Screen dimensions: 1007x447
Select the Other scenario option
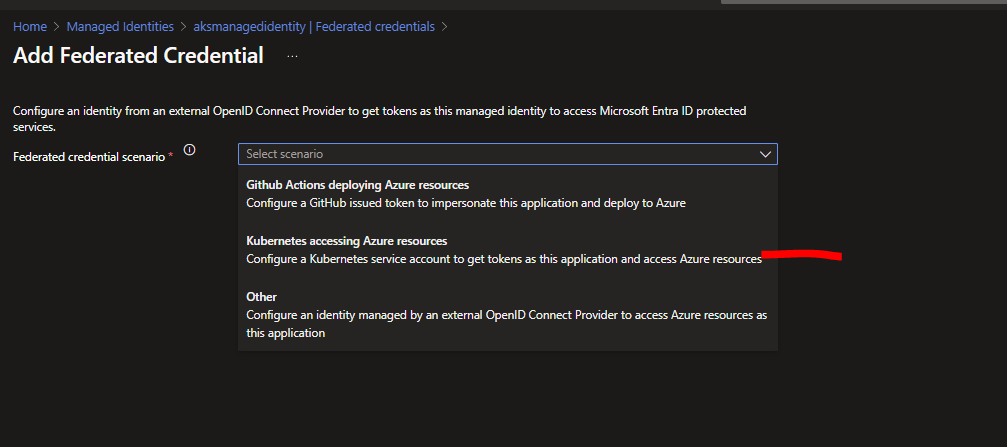point(507,315)
